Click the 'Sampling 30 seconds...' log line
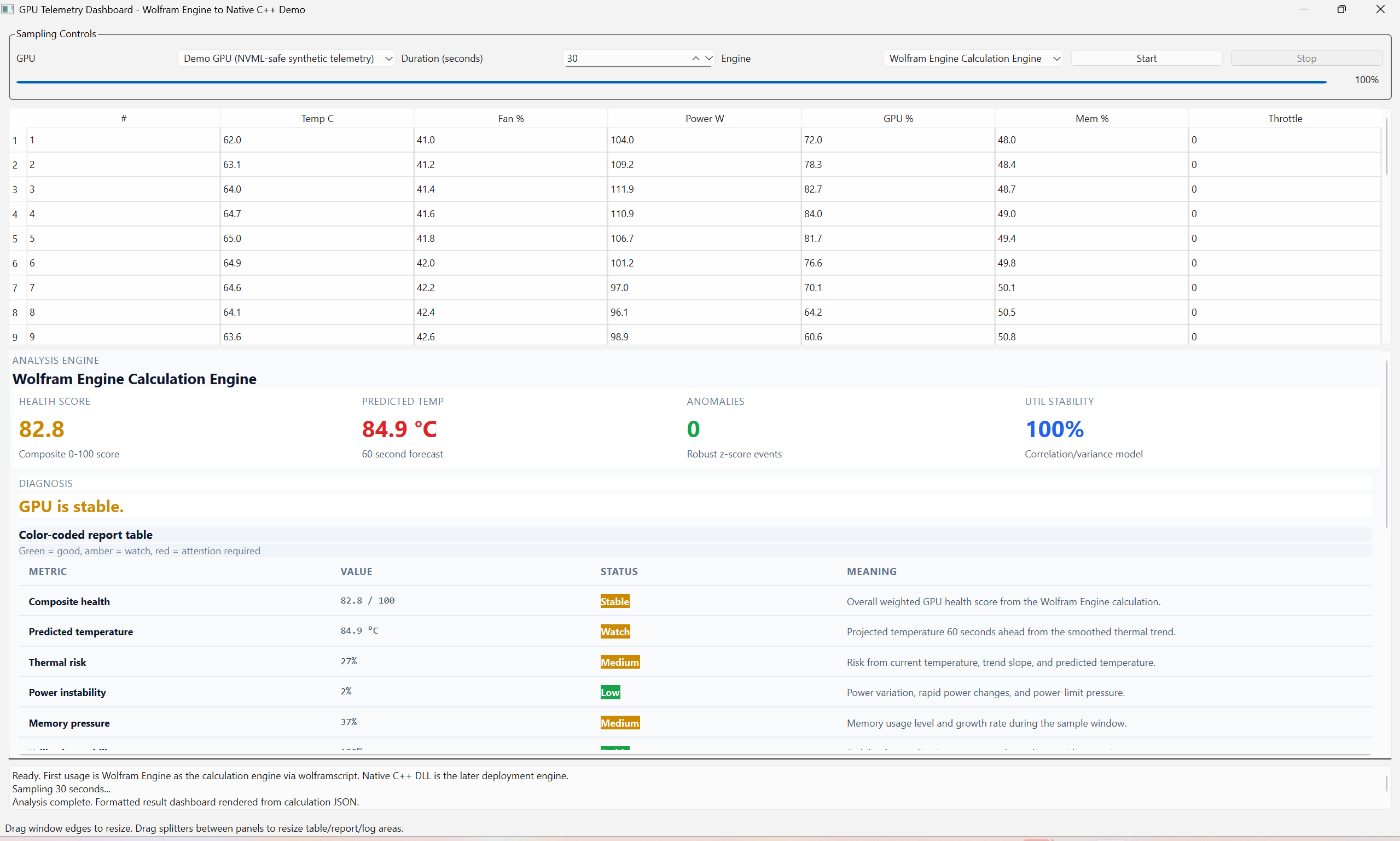This screenshot has width=1400, height=841. pos(61,789)
